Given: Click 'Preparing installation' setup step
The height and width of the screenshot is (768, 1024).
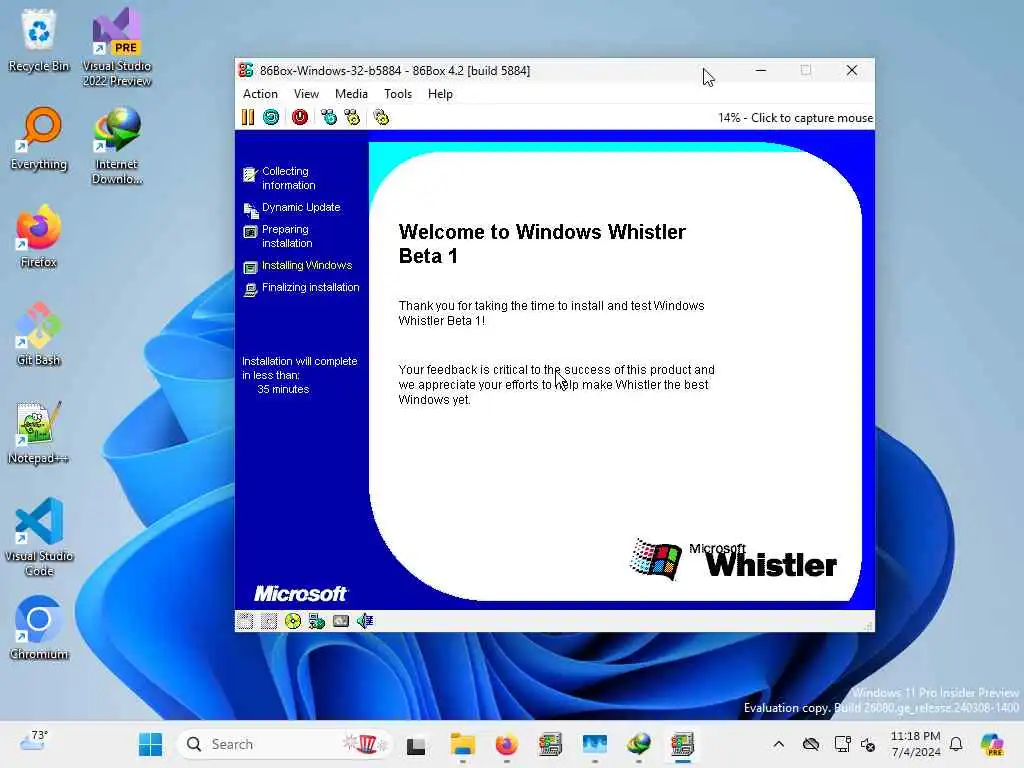Looking at the screenshot, I should point(287,236).
